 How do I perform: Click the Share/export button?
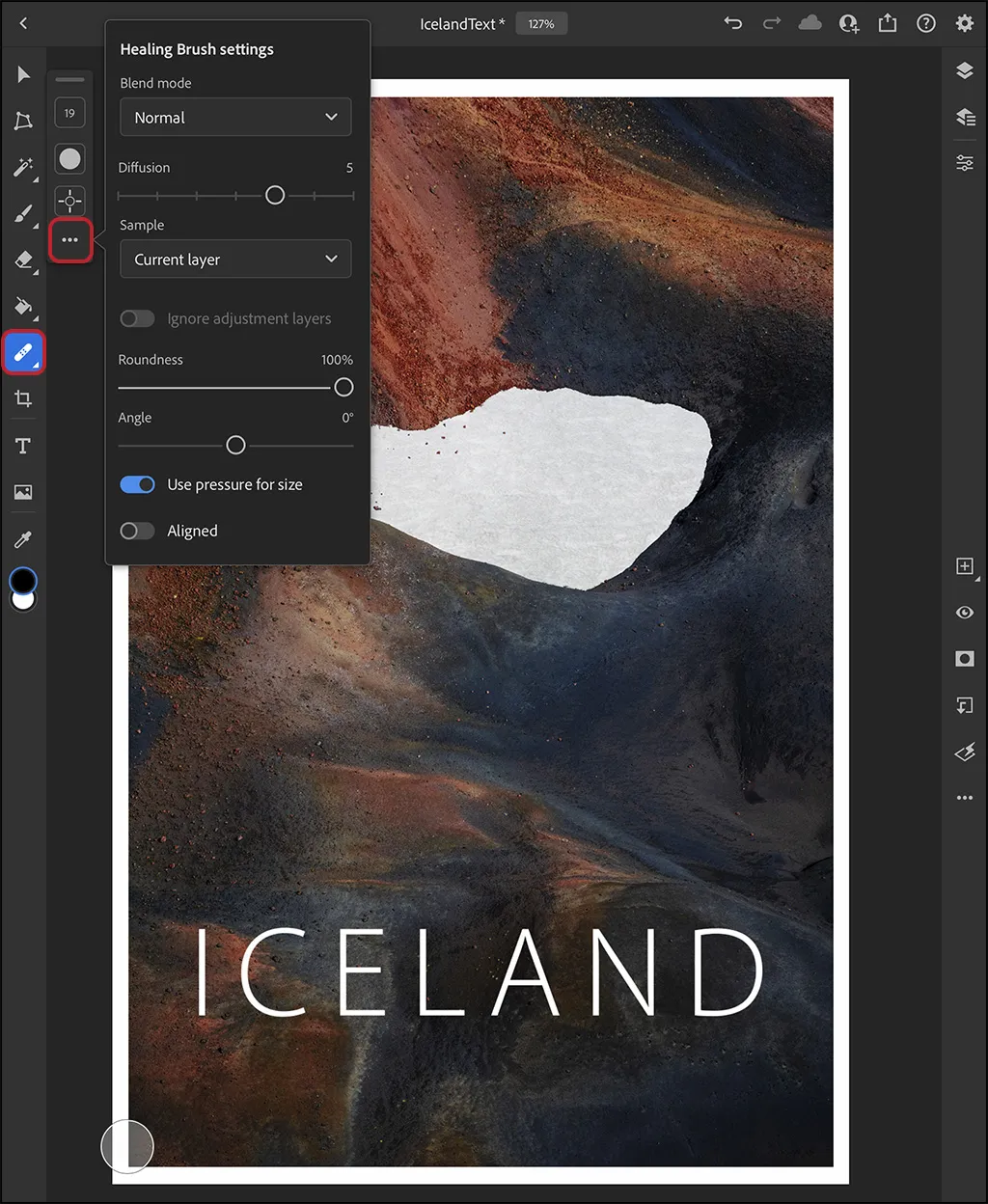click(x=888, y=23)
